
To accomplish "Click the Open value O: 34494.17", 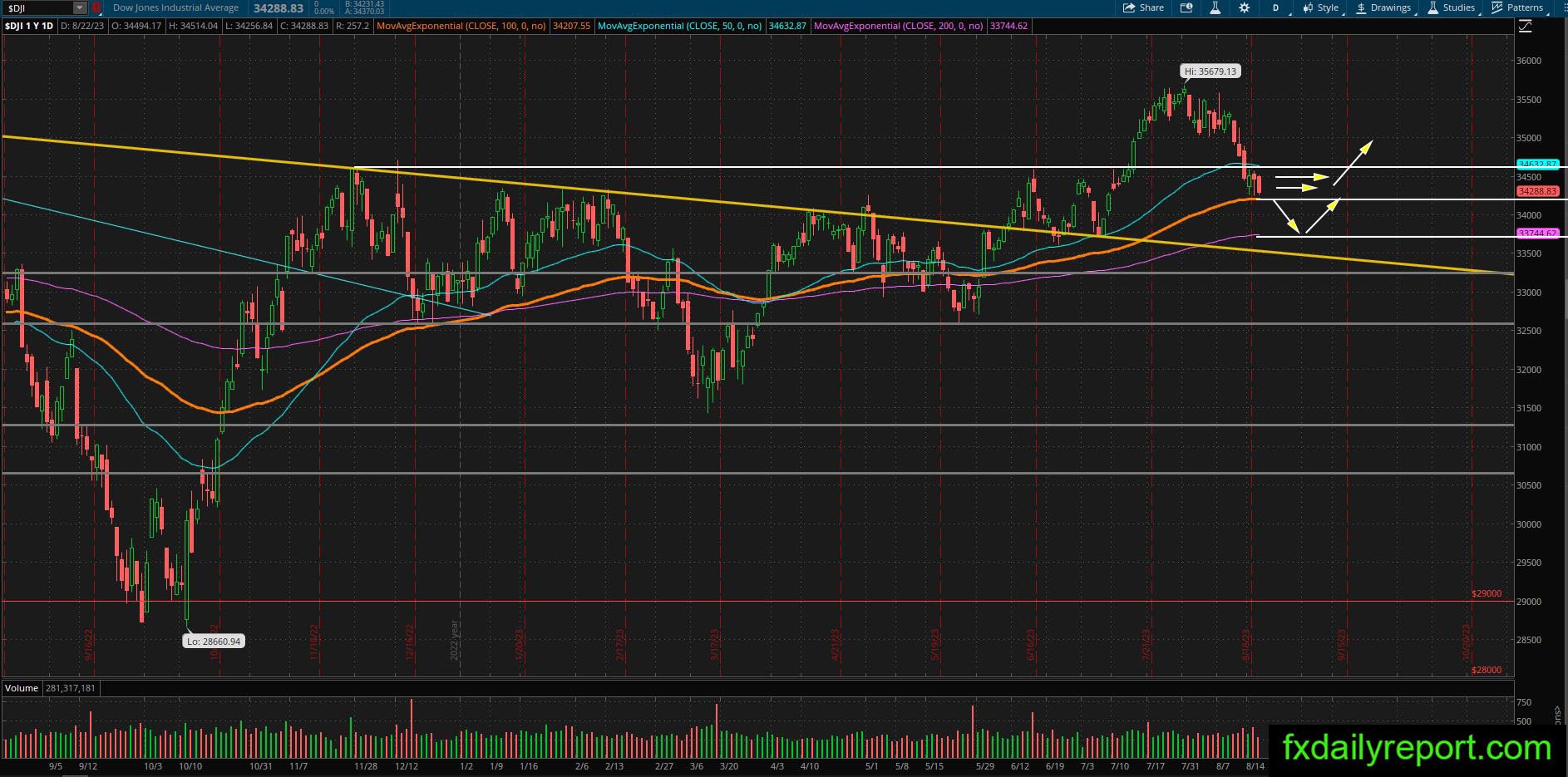I will [x=135, y=26].
